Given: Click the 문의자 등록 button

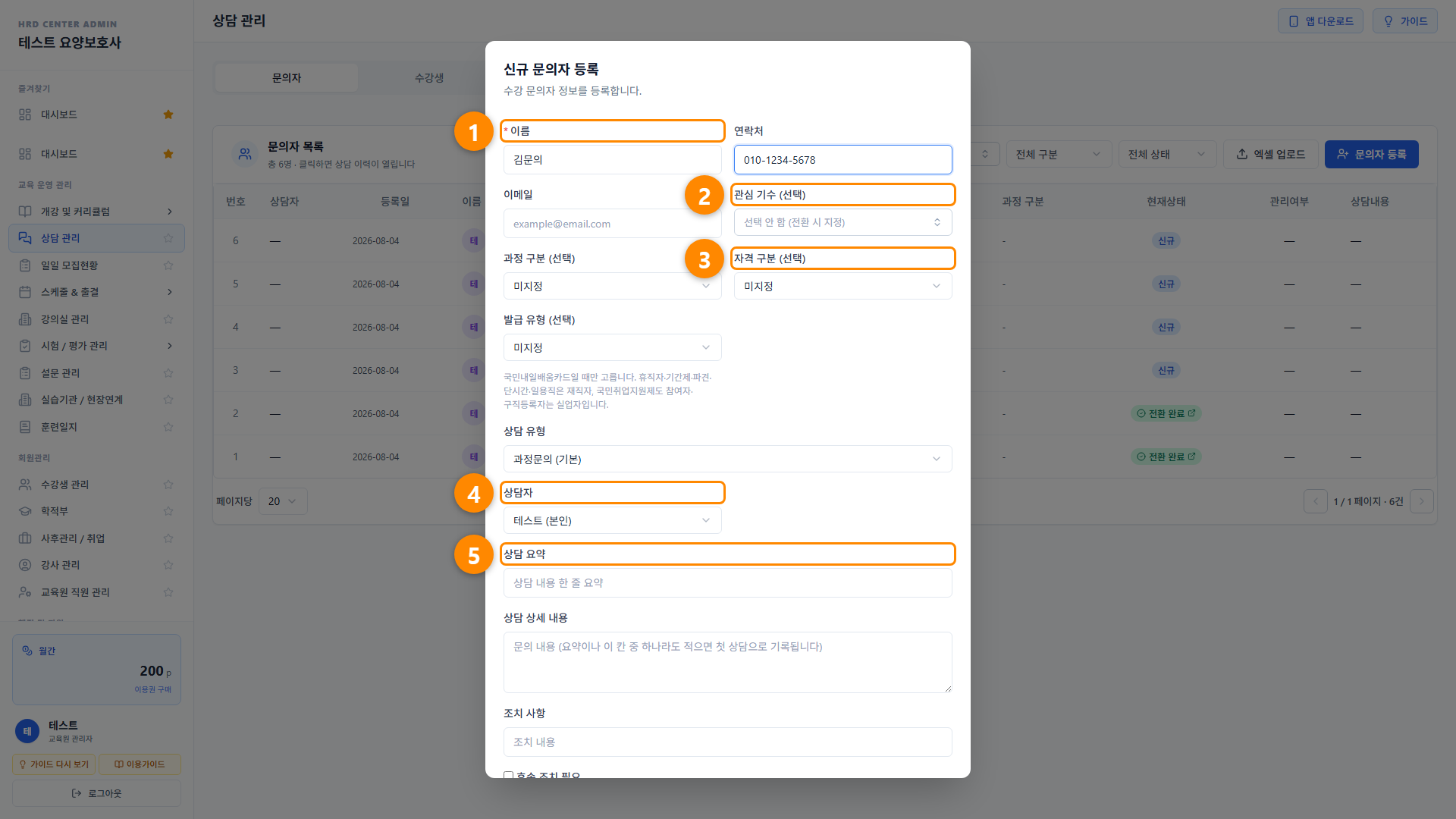Looking at the screenshot, I should (x=1371, y=154).
